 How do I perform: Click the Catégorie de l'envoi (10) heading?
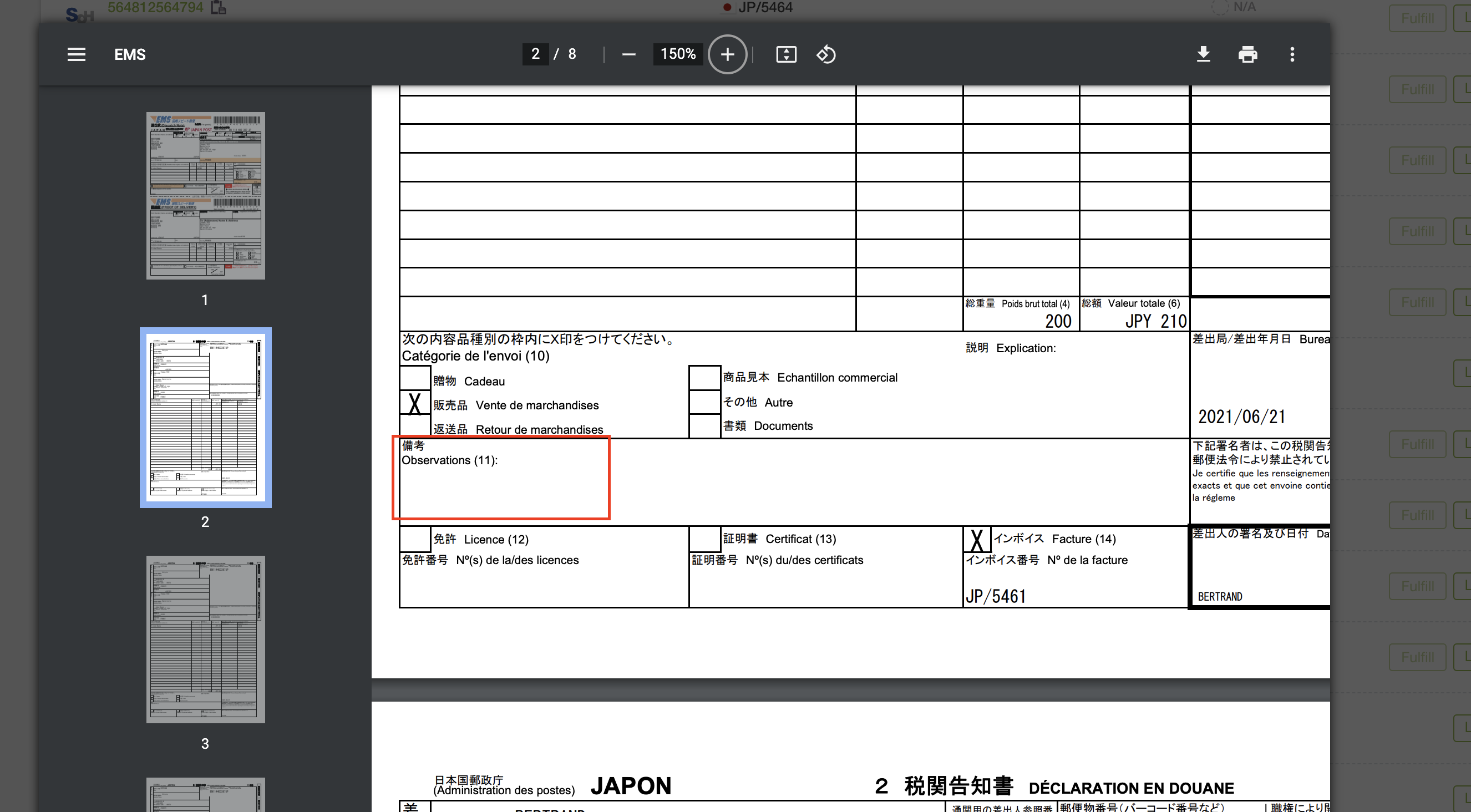click(475, 356)
